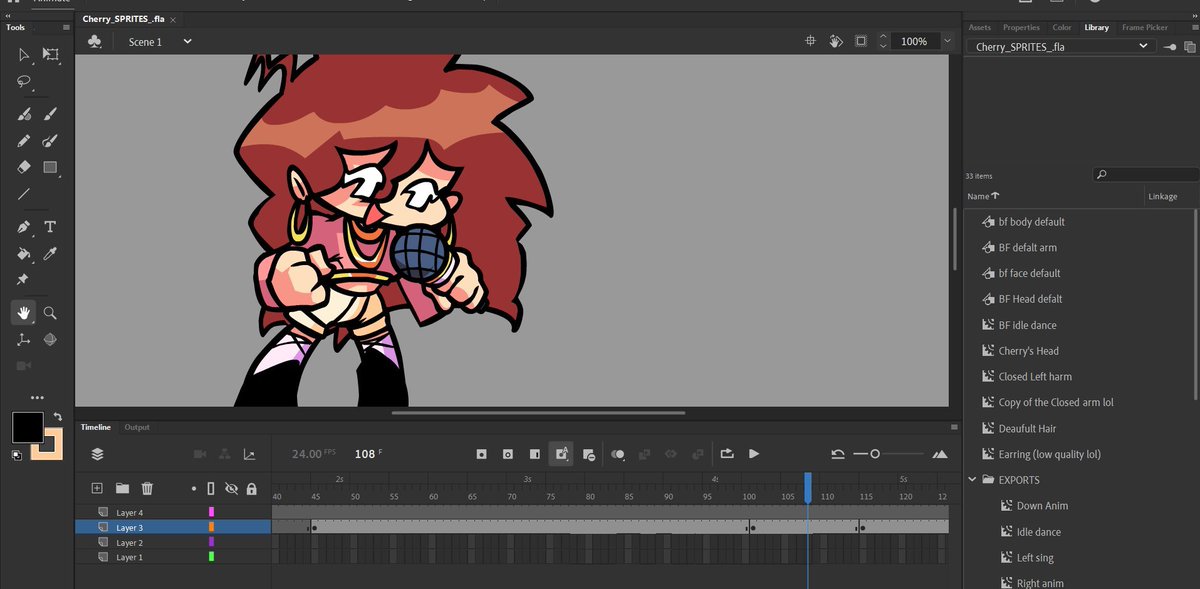The image size is (1200, 589).
Task: Toggle lock all layers padlock icon
Action: click(251, 488)
